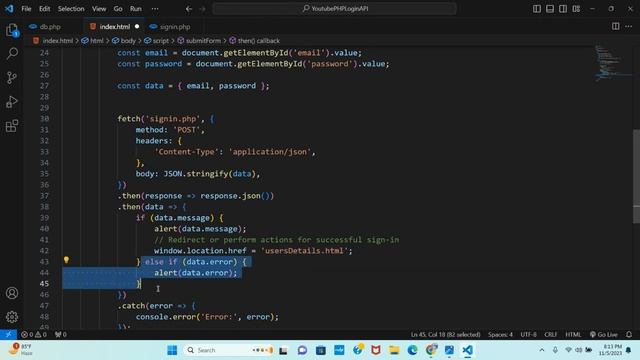640x360 pixels.
Task: Click index.html in the breadcrumb
Action: click(58, 41)
